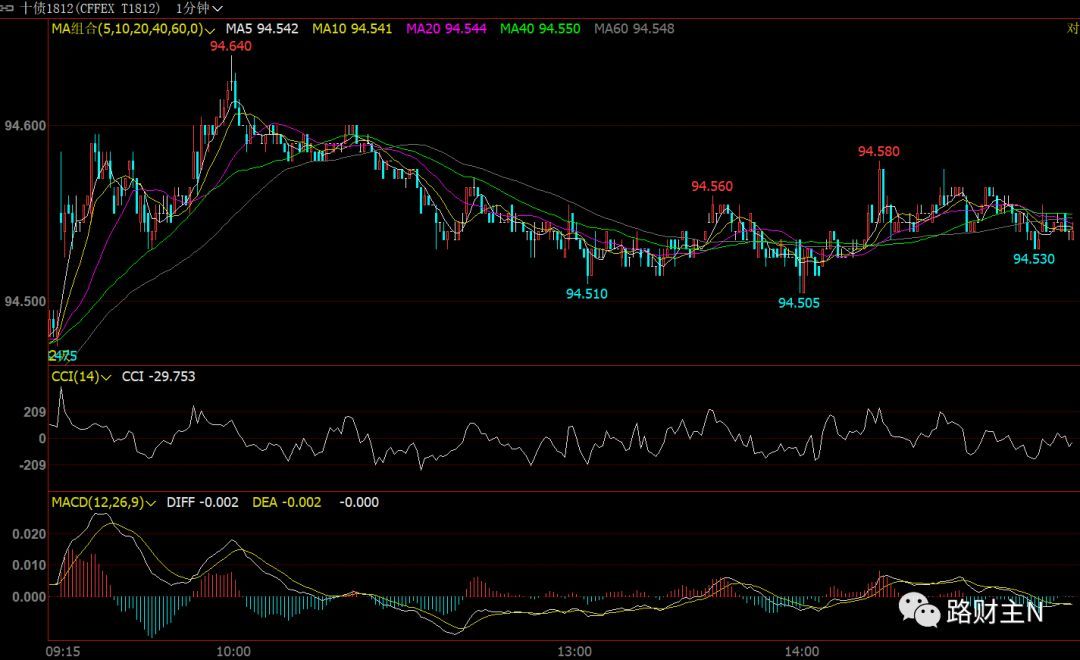Click the small icon left of 十债1812
The image size is (1080, 660).
click(x=9, y=8)
